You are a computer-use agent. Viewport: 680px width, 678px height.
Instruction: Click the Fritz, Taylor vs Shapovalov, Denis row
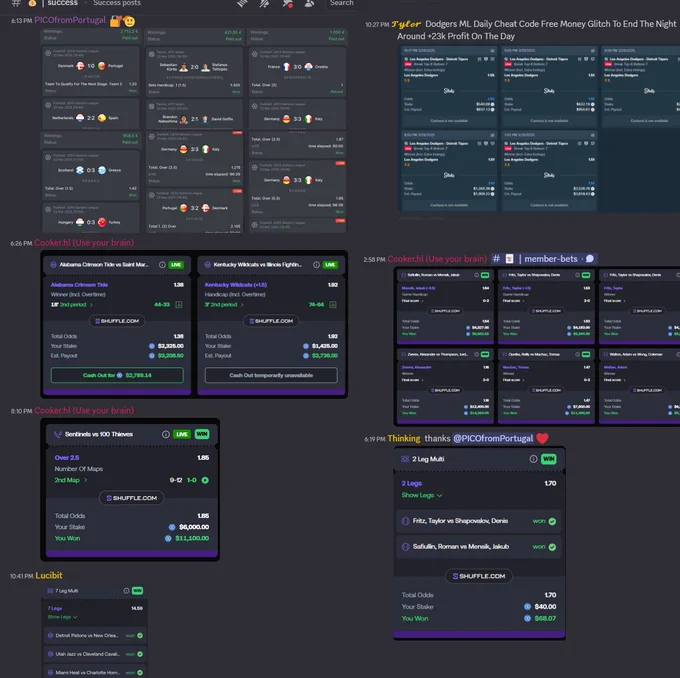tap(479, 521)
